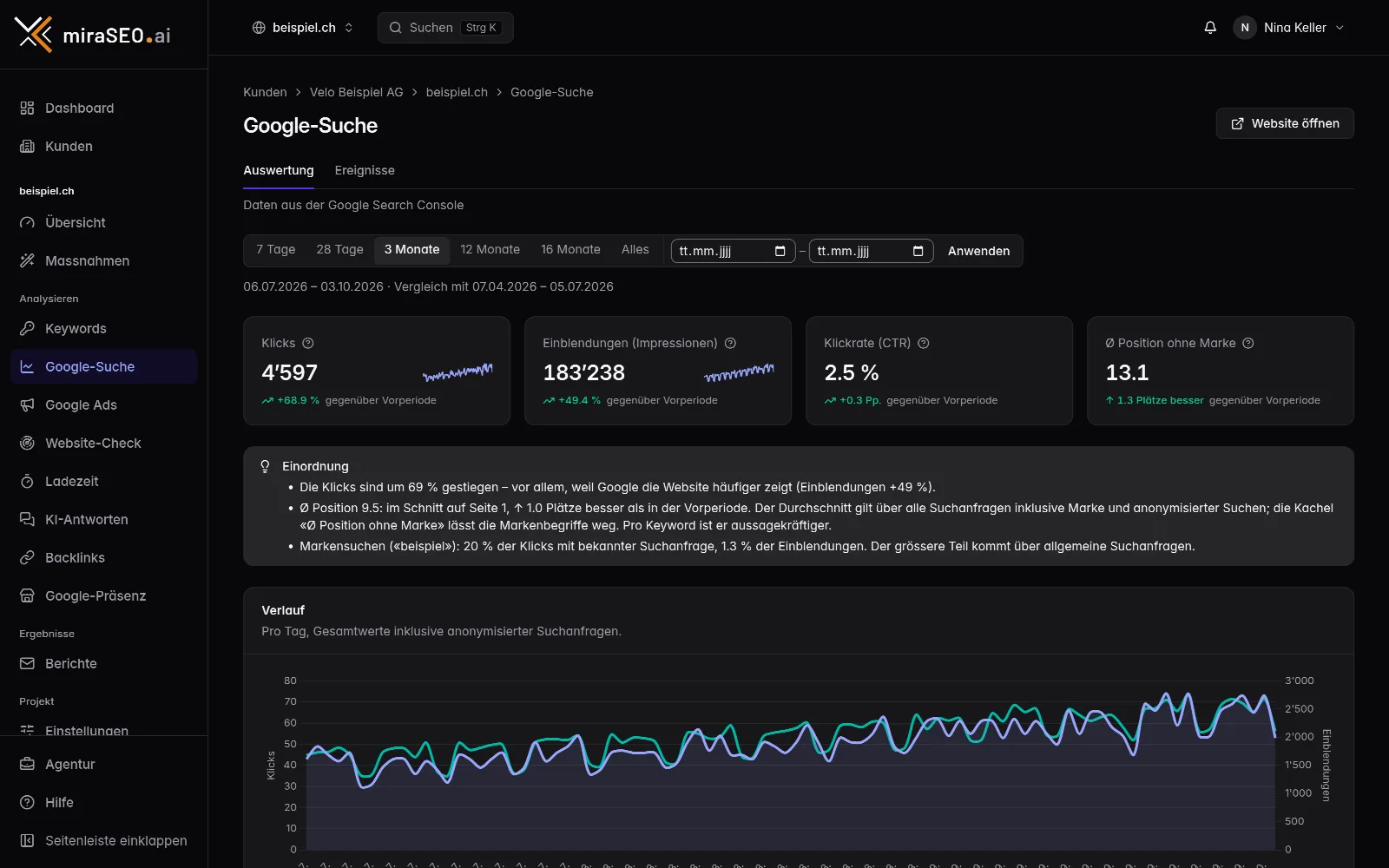1389x868 pixels.
Task: Open Google-Suche in the sidebar
Action: click(104, 366)
